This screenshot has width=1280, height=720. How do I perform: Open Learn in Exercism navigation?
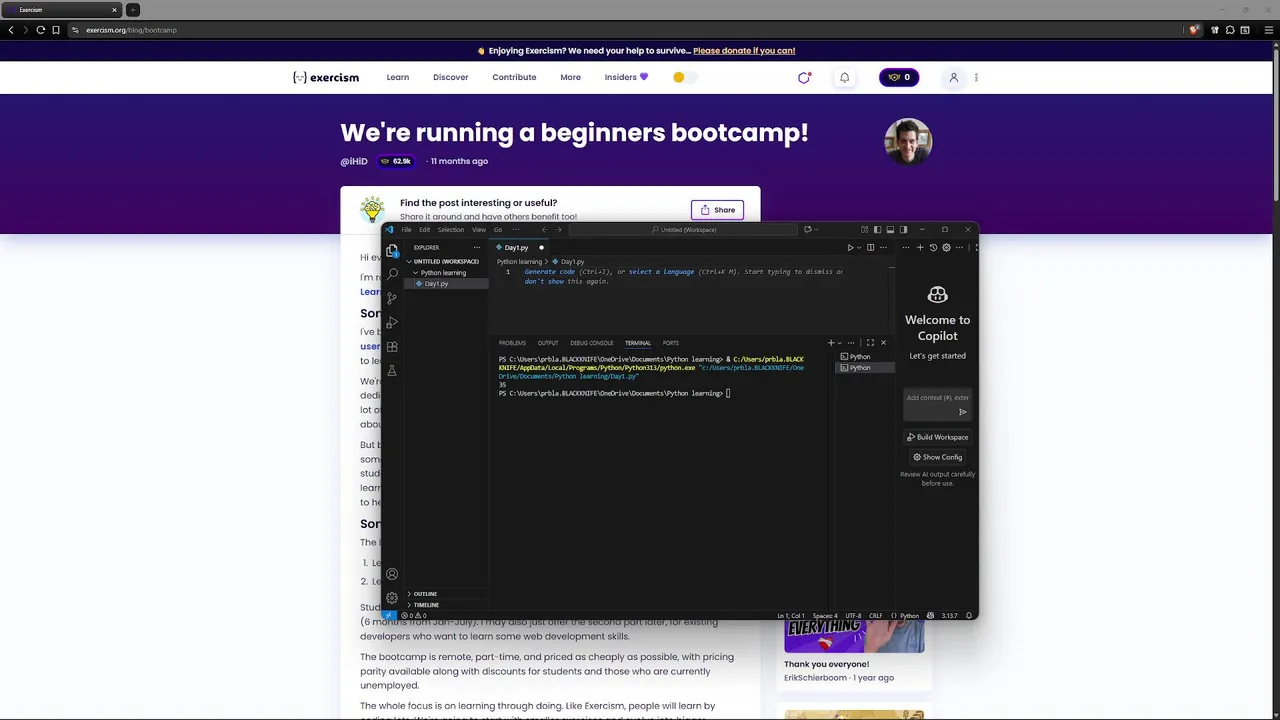398,77
